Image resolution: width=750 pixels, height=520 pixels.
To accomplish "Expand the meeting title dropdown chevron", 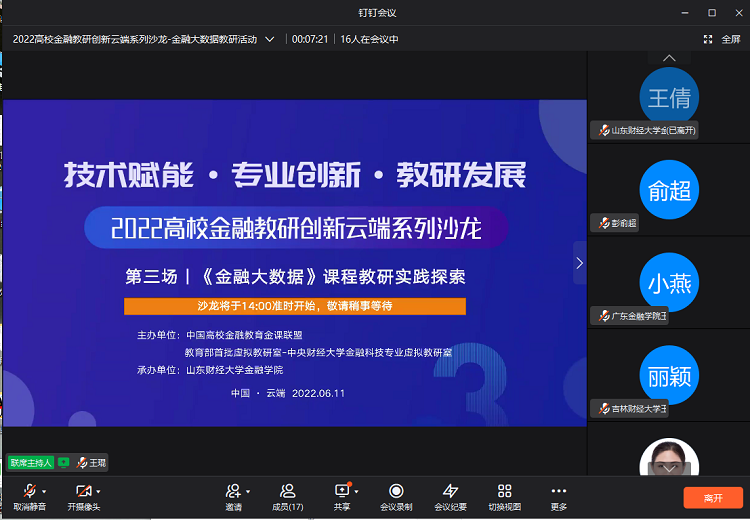I will pos(269,39).
